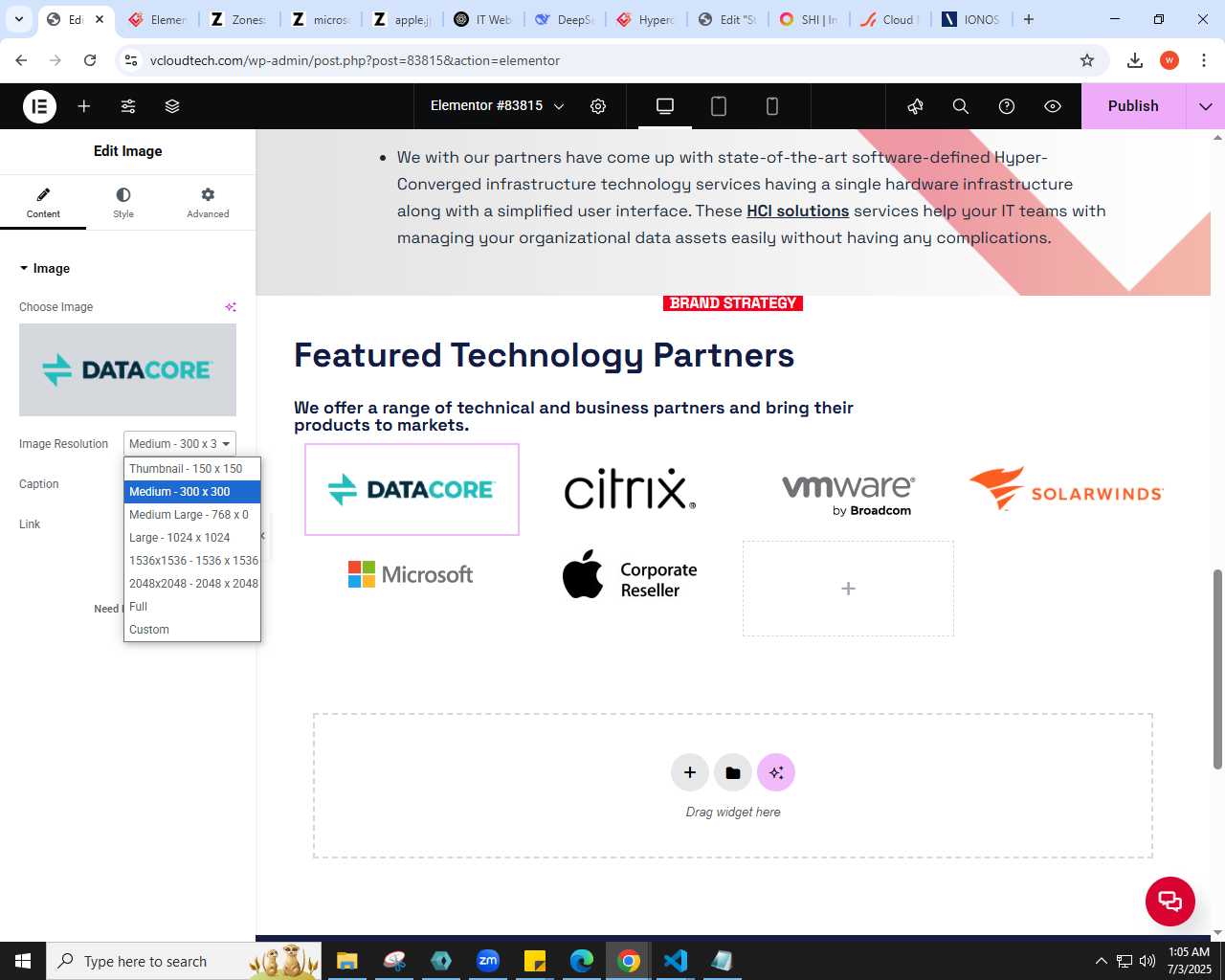Switch to the Advanced tab
The image size is (1225, 980).
click(x=208, y=203)
